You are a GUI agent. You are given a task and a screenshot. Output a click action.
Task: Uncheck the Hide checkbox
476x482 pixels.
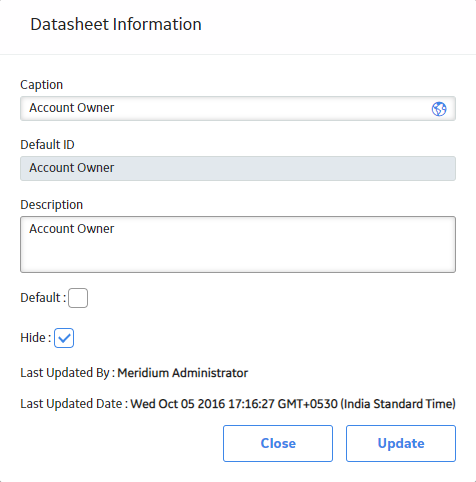coord(64,338)
